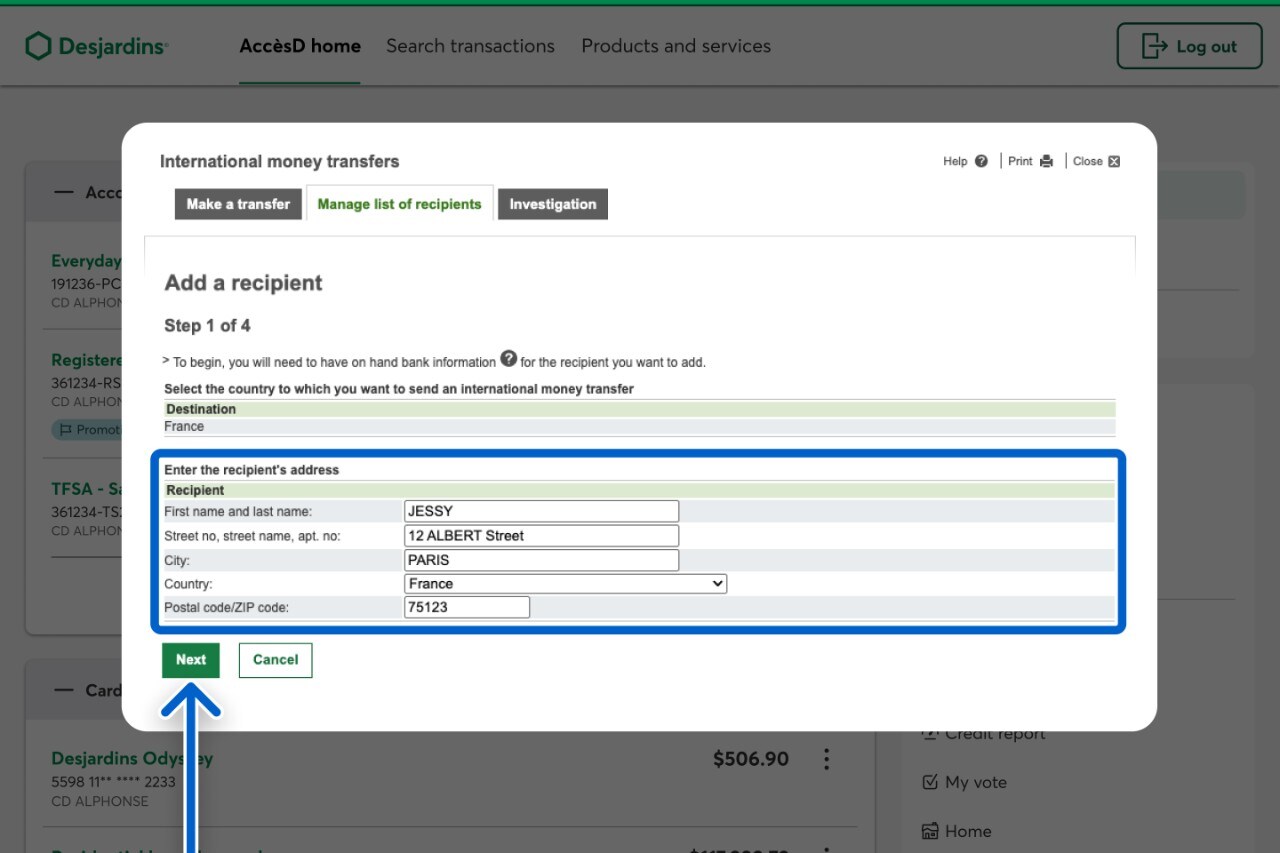Go to Search transactions menu
Screen dimensions: 1280x853
470,46
